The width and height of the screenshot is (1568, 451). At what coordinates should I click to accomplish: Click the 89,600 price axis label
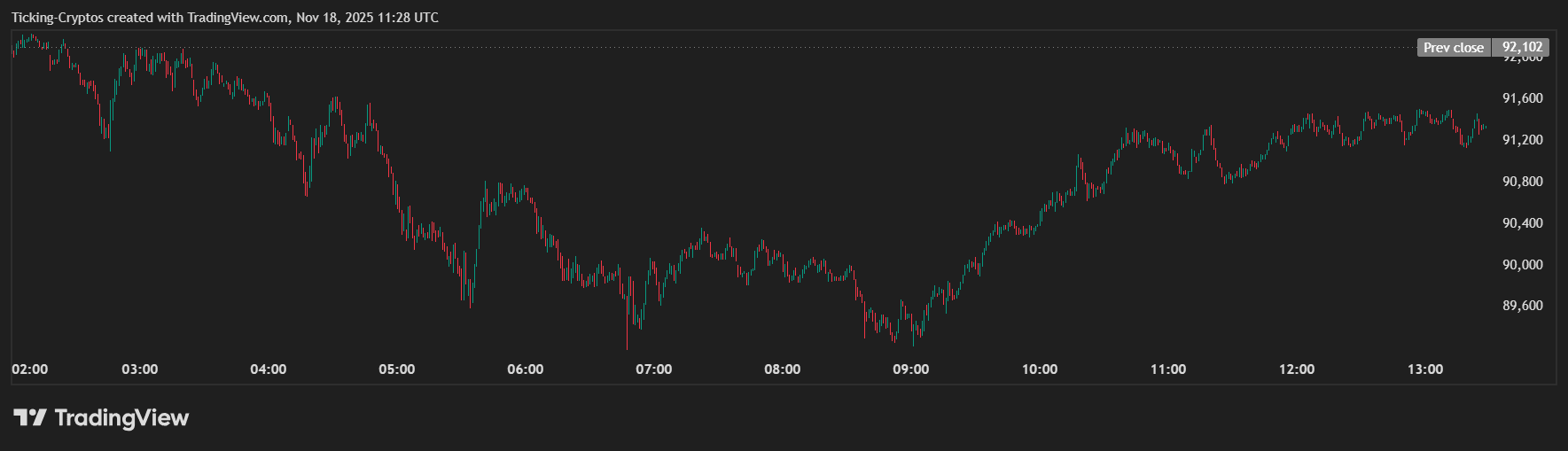click(x=1522, y=306)
